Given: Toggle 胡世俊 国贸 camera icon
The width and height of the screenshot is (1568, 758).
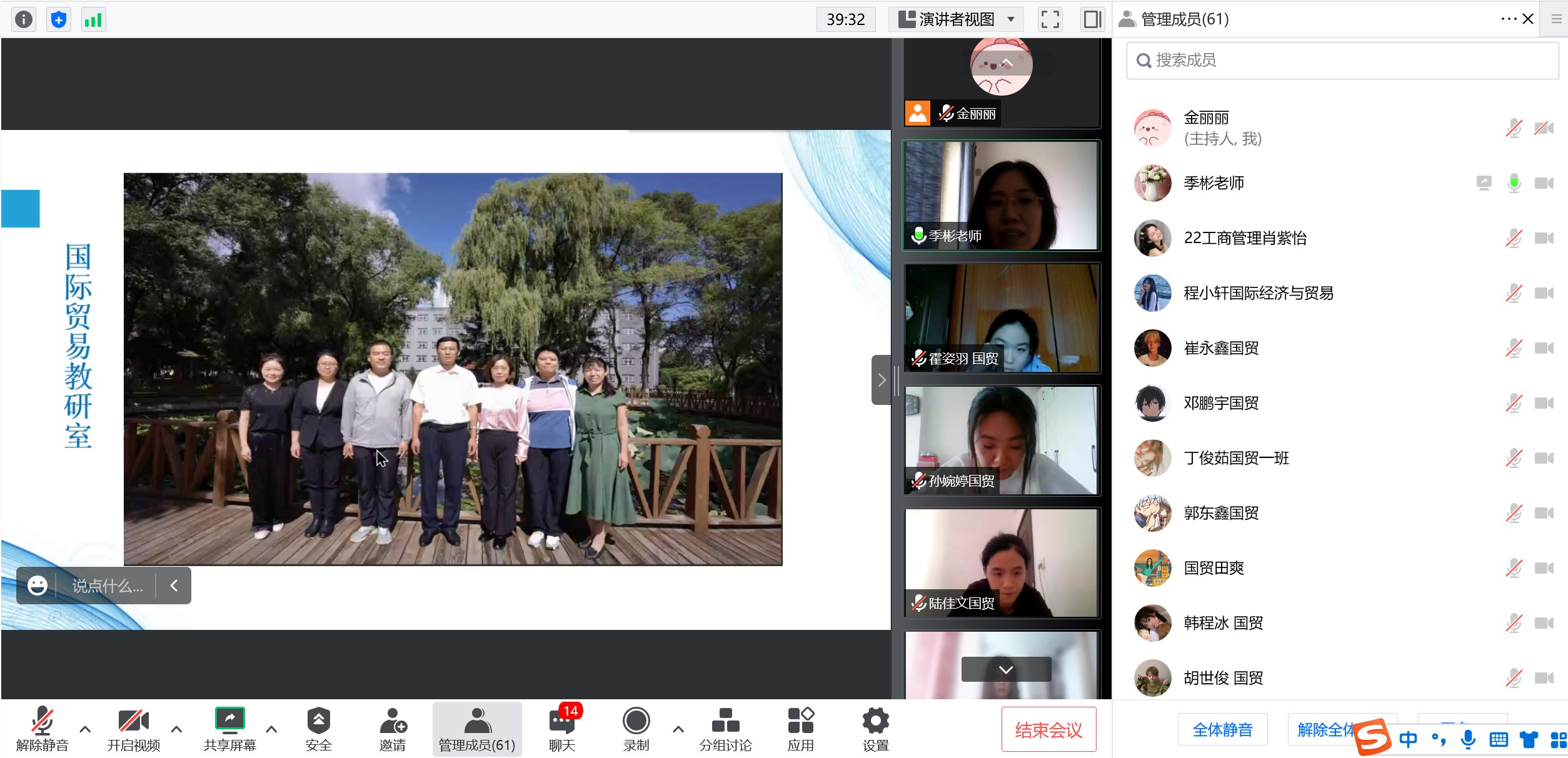Looking at the screenshot, I should pyautogui.click(x=1544, y=678).
